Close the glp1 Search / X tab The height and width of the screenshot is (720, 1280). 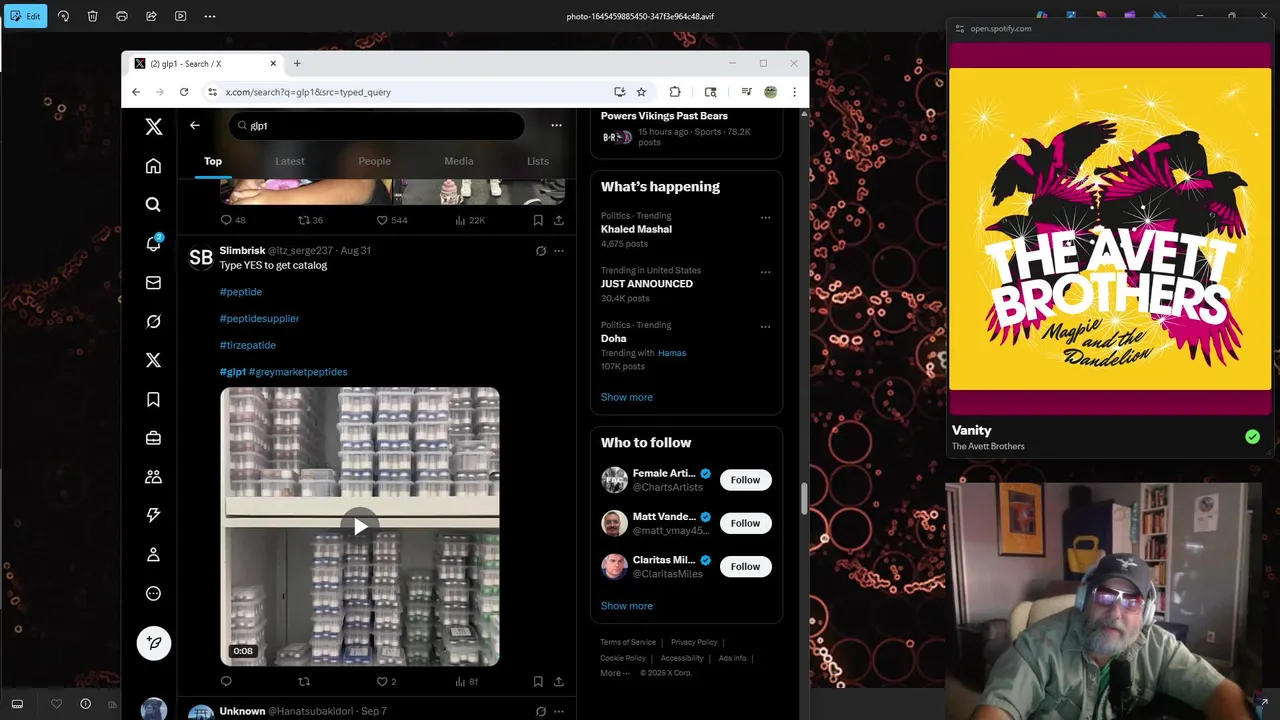tap(273, 63)
